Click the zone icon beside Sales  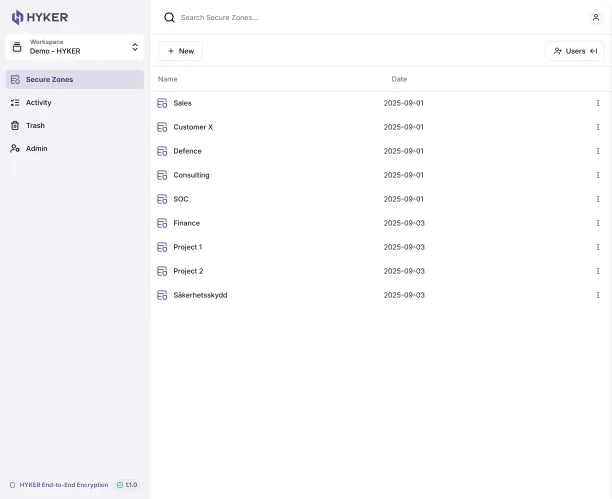(x=162, y=103)
